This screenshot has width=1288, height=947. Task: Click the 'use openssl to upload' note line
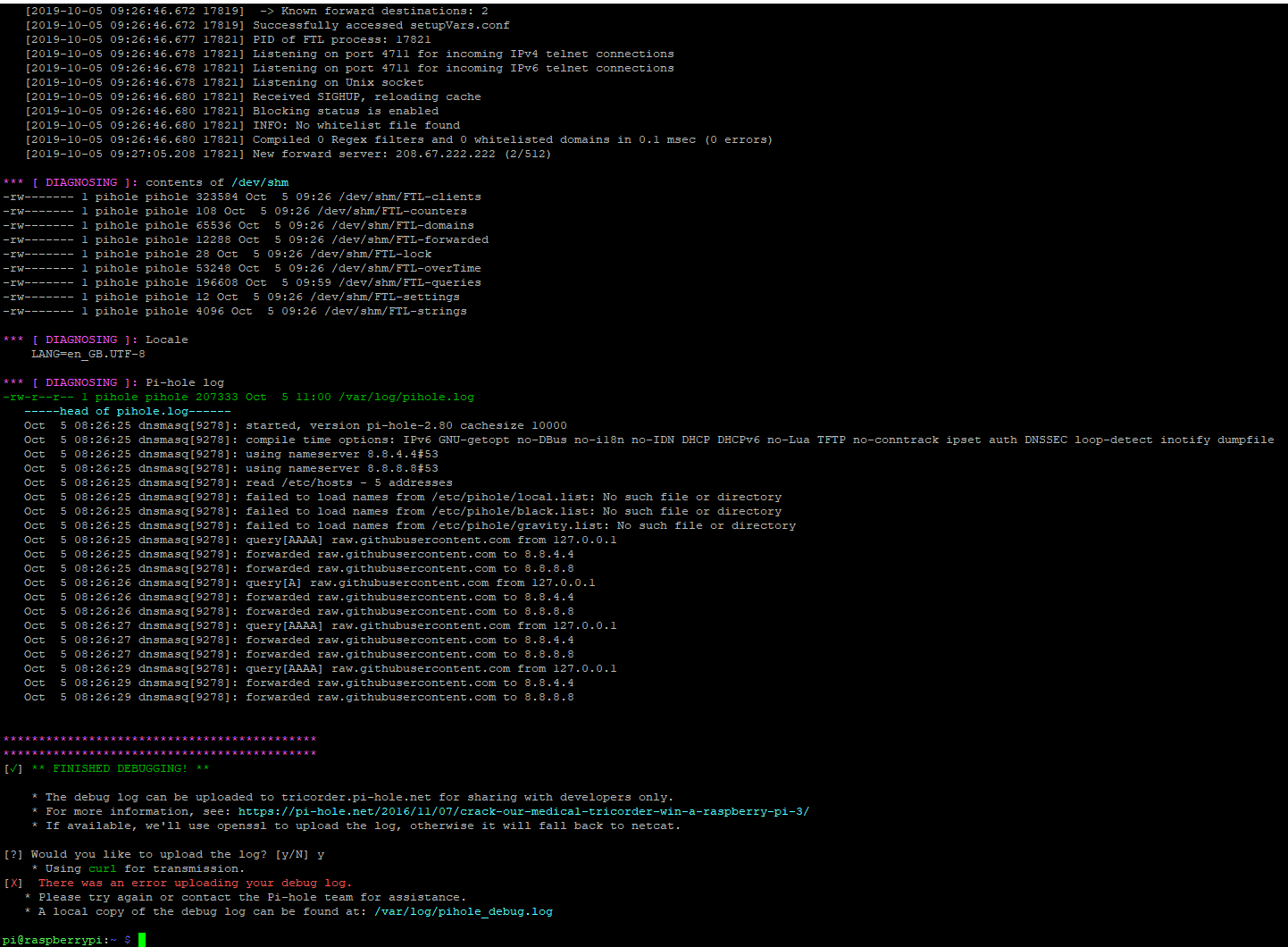(x=356, y=825)
